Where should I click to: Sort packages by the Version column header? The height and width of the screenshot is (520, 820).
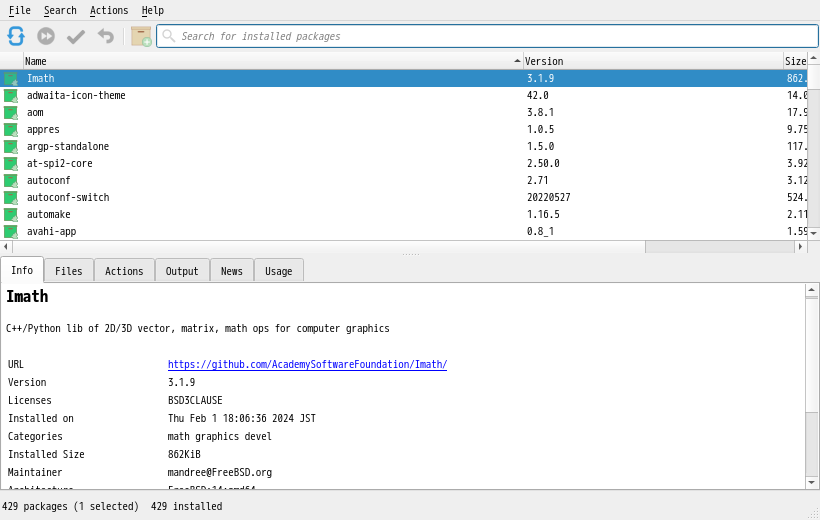653,61
